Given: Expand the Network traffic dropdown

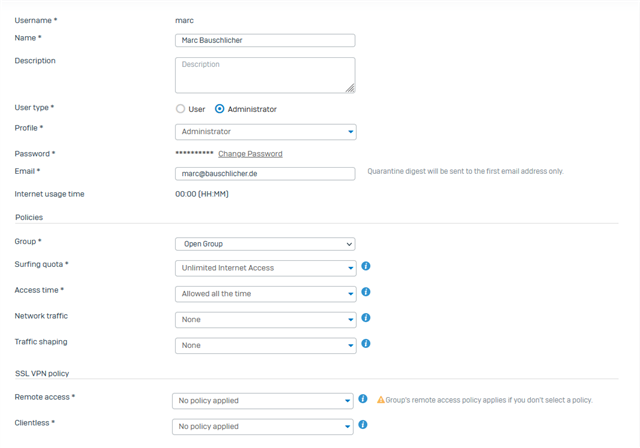Looking at the screenshot, I should click(x=265, y=320).
